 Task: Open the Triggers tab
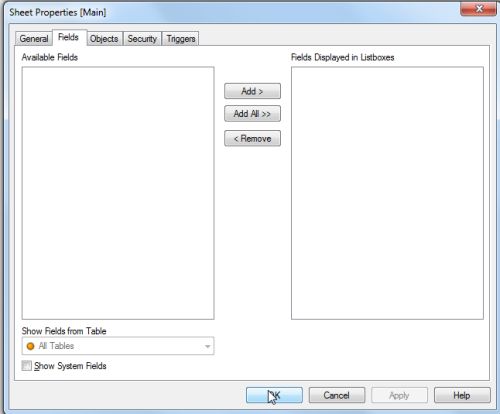[181, 39]
